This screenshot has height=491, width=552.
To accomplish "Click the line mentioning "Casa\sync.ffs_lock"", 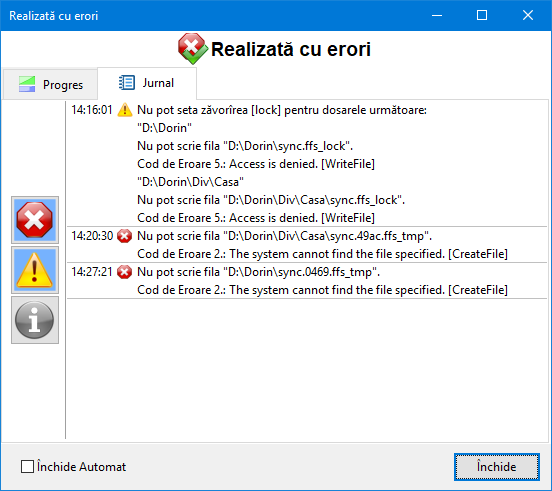I will (271, 200).
